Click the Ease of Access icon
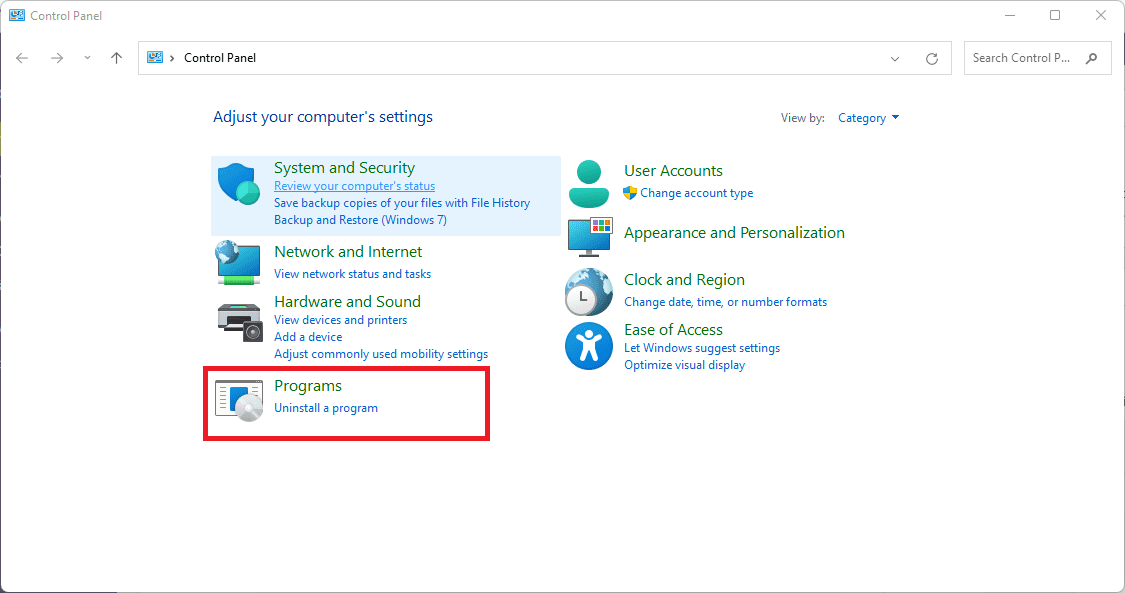 pos(588,346)
